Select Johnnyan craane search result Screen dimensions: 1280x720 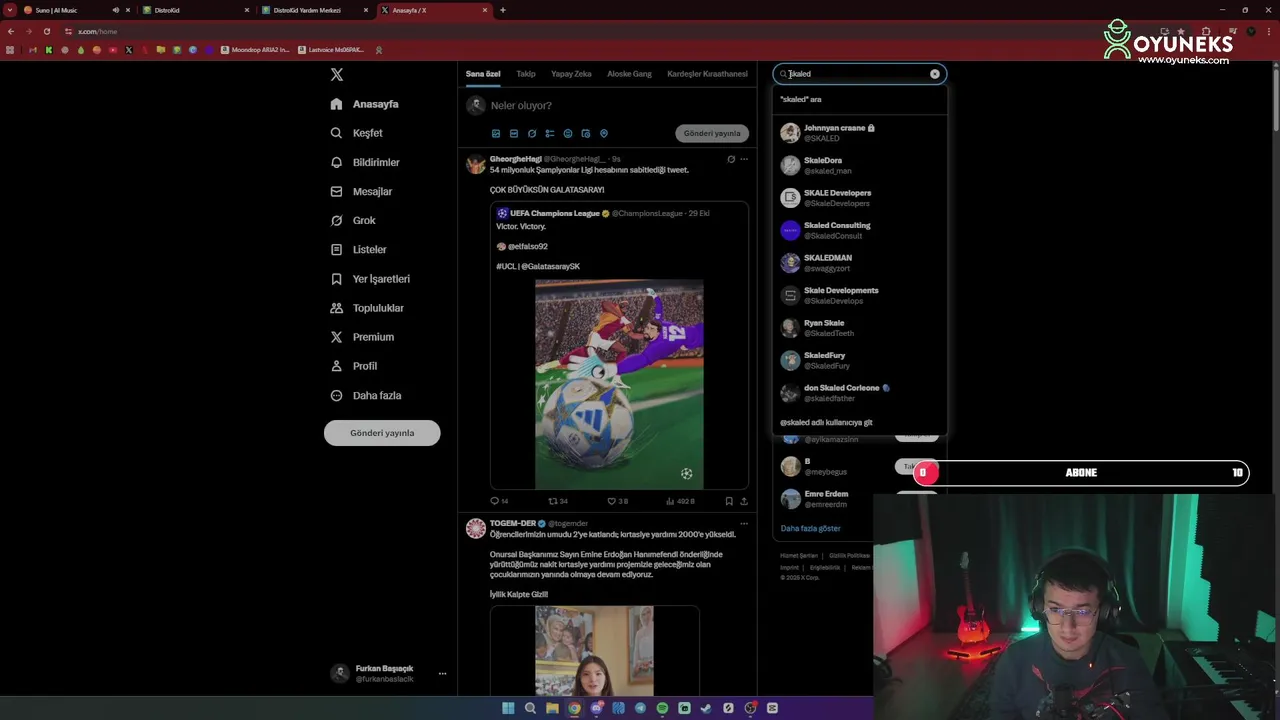point(859,133)
